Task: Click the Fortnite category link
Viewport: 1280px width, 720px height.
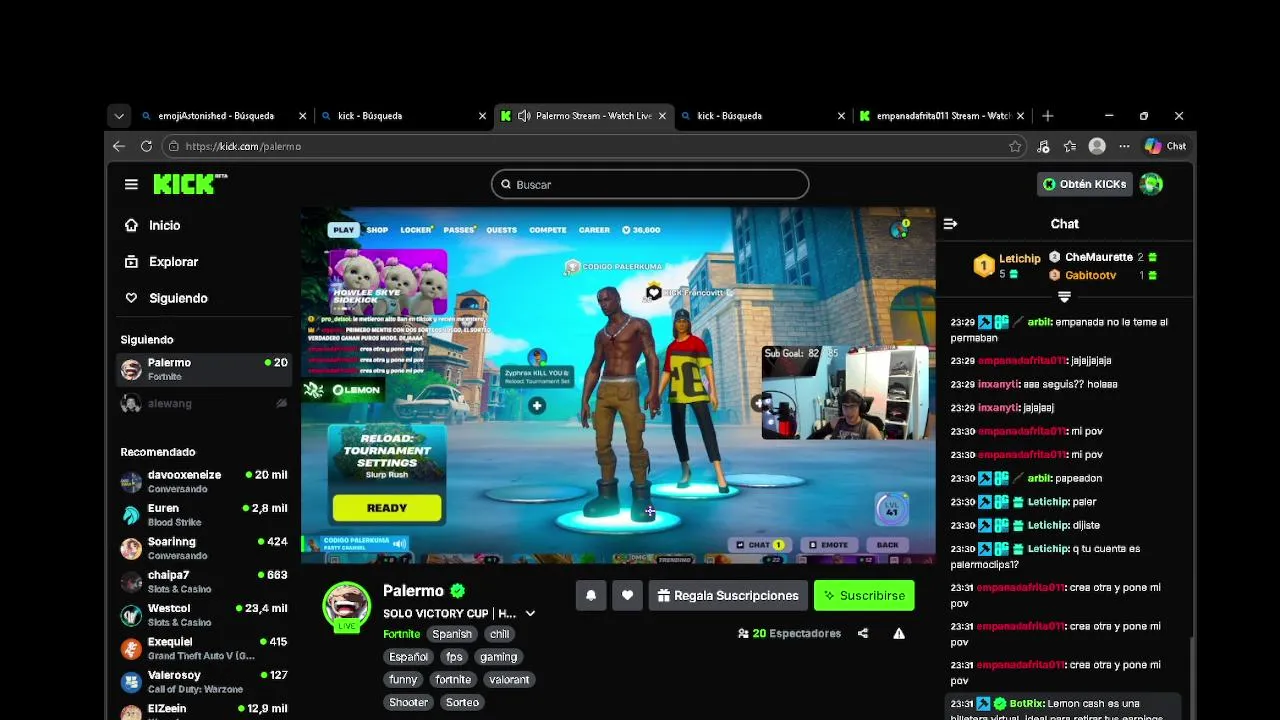Action: 402,634
